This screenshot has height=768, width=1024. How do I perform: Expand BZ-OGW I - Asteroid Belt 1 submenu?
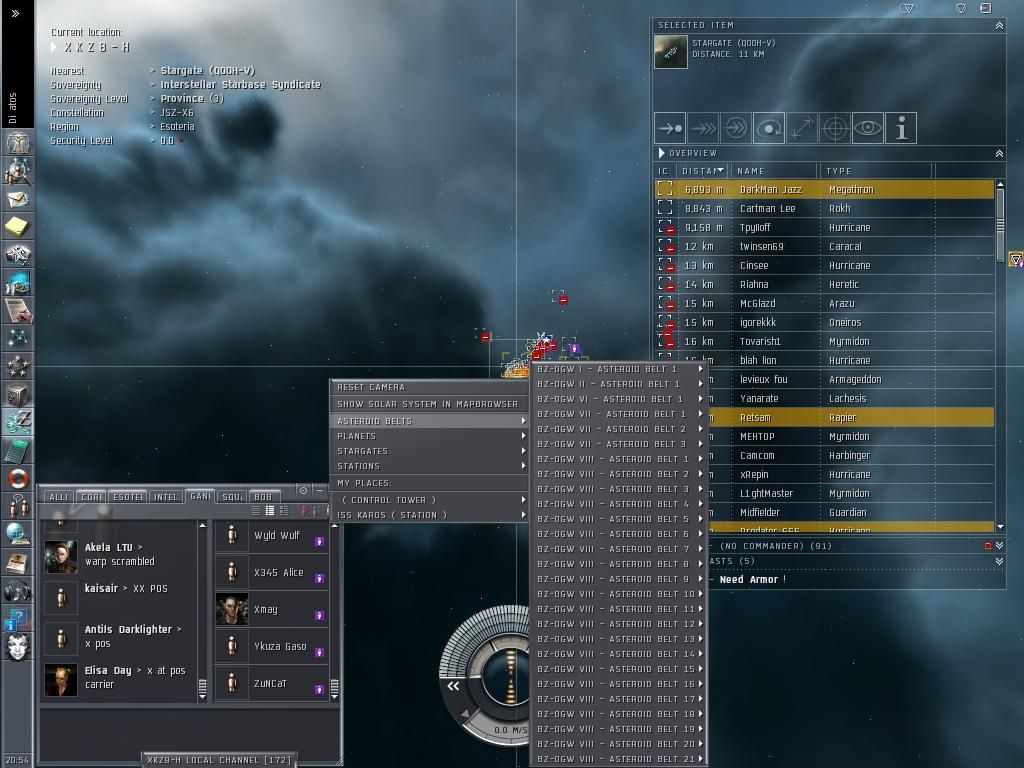click(619, 369)
